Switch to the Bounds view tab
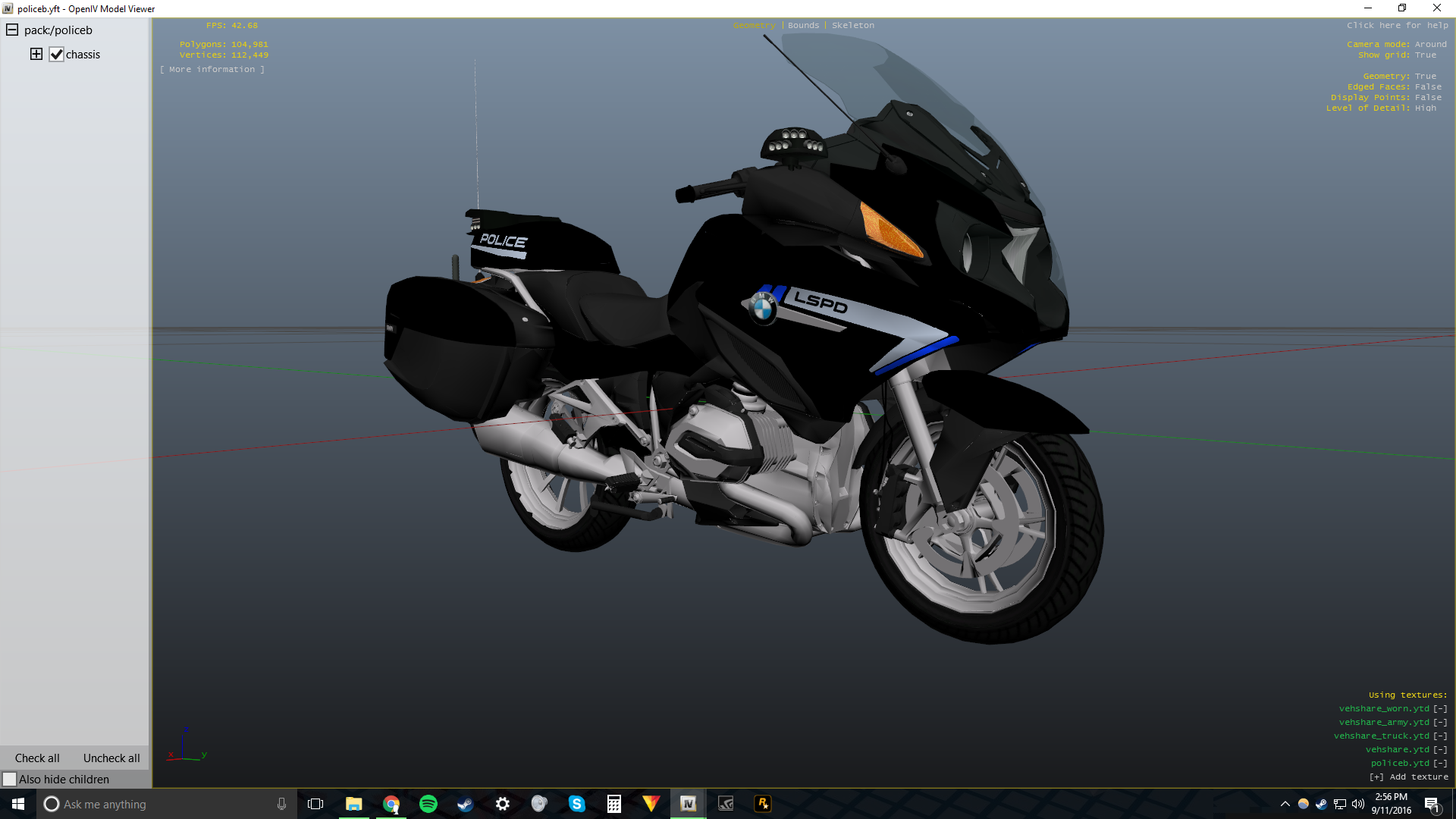The image size is (1456, 819). click(803, 25)
